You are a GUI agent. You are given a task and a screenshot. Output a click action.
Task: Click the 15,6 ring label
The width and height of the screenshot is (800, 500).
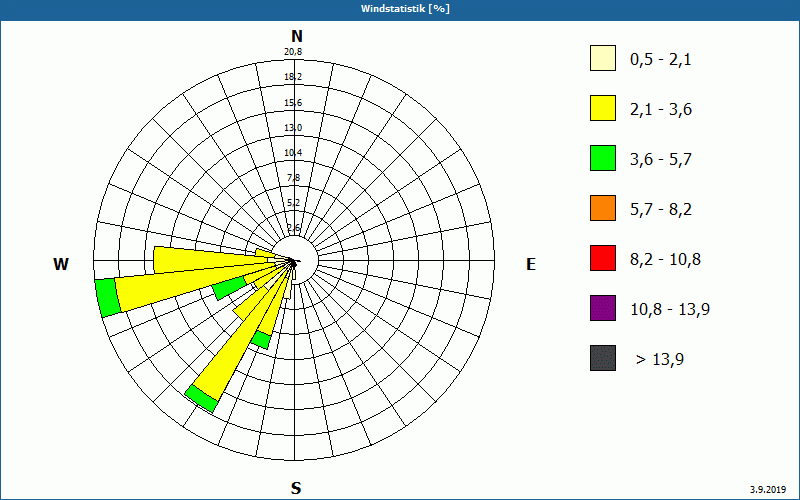[x=293, y=103]
